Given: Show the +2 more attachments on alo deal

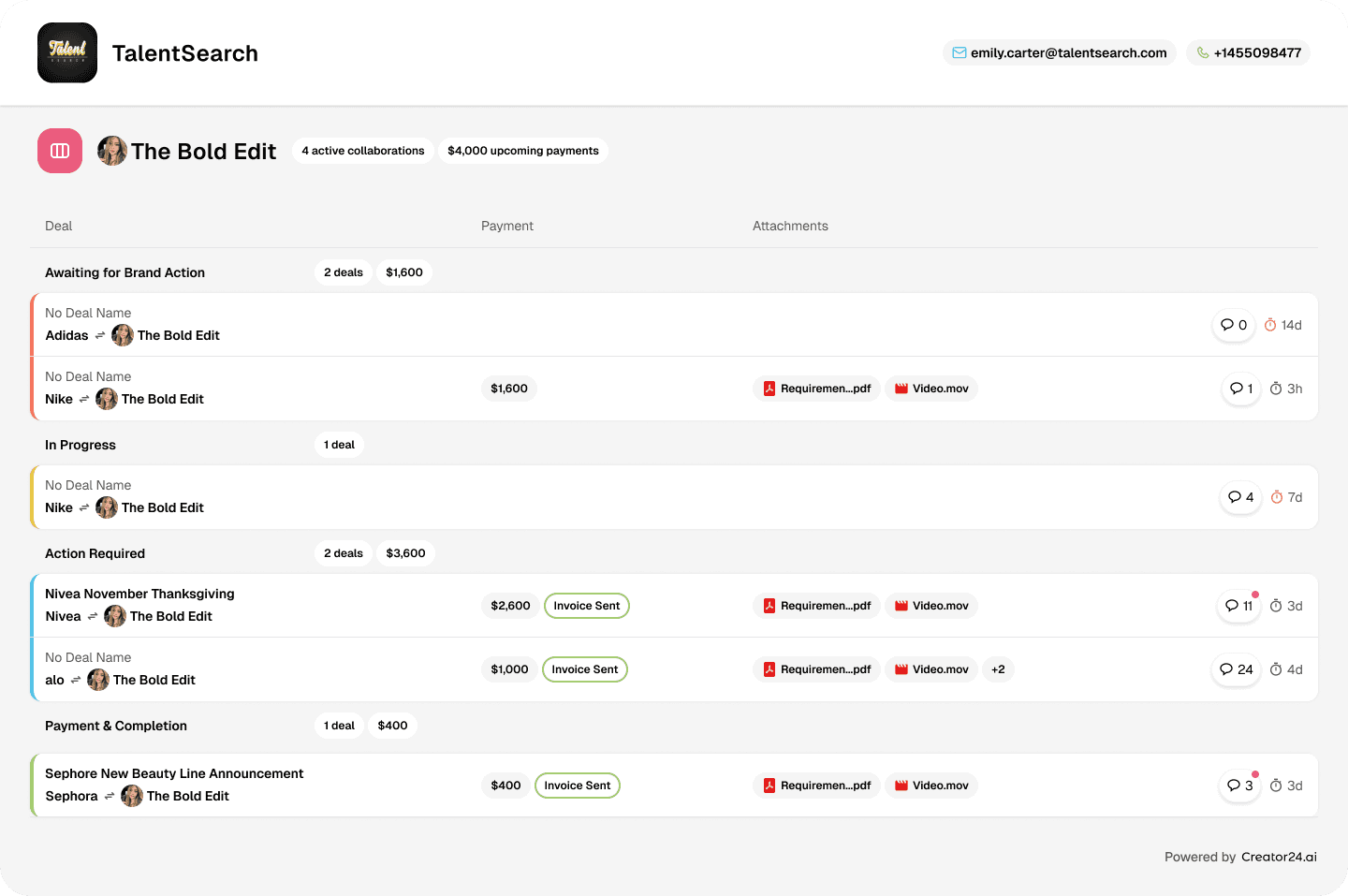Looking at the screenshot, I should tap(998, 669).
